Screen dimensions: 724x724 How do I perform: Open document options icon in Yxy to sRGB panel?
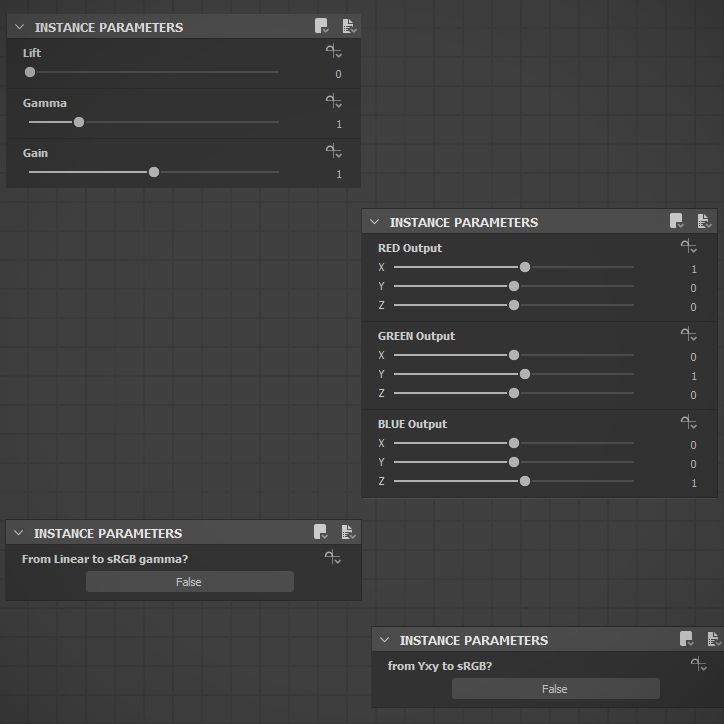(x=714, y=639)
